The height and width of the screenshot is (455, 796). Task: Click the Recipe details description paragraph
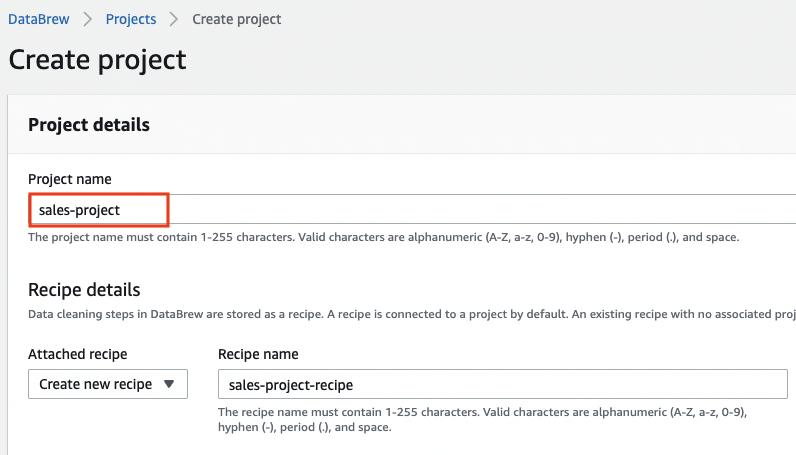(400, 314)
